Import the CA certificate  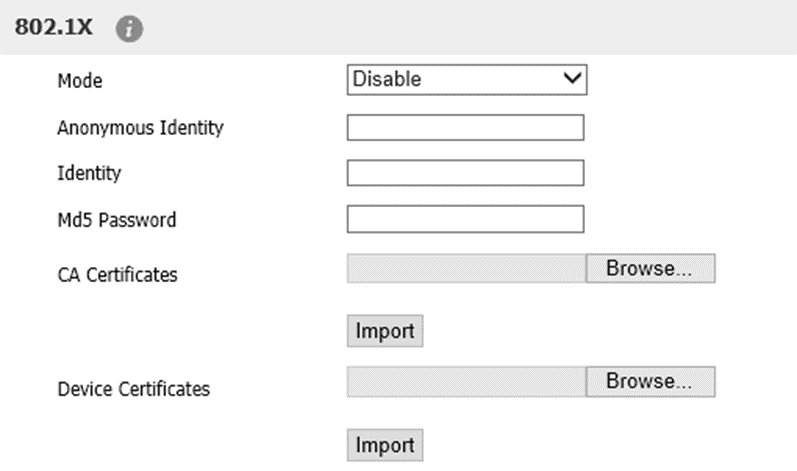coord(385,331)
